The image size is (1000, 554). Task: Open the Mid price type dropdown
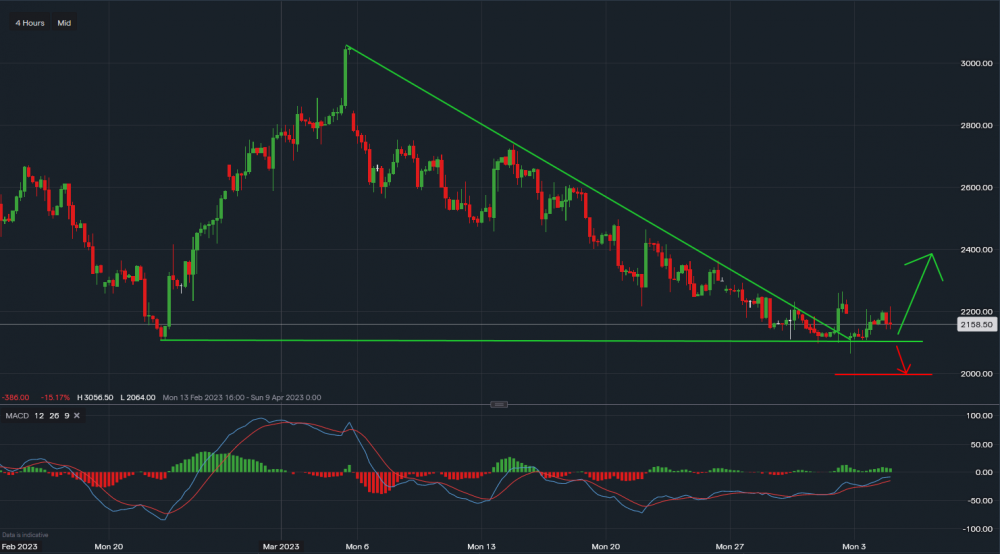[64, 22]
